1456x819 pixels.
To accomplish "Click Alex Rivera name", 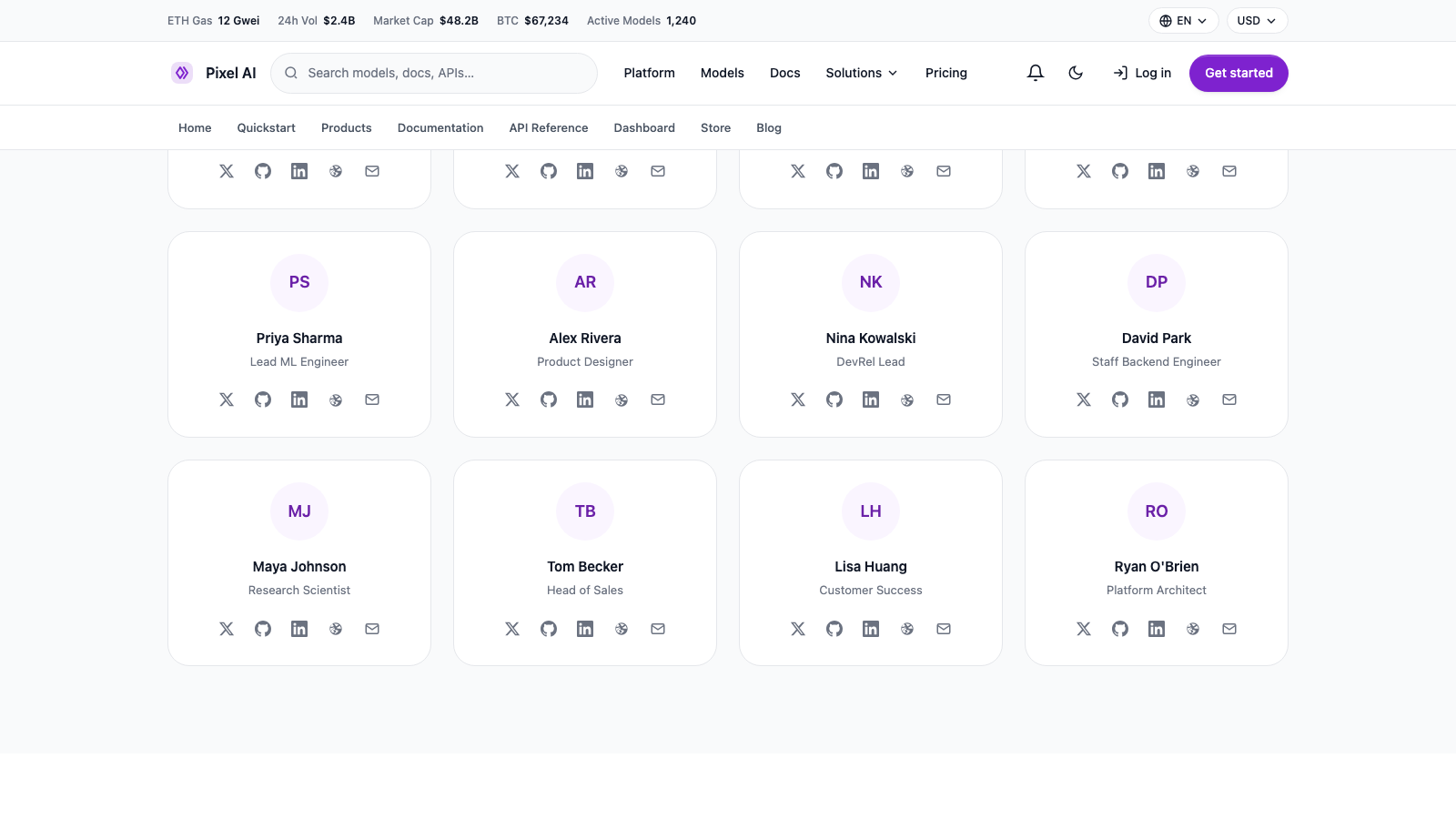I will click(585, 339).
